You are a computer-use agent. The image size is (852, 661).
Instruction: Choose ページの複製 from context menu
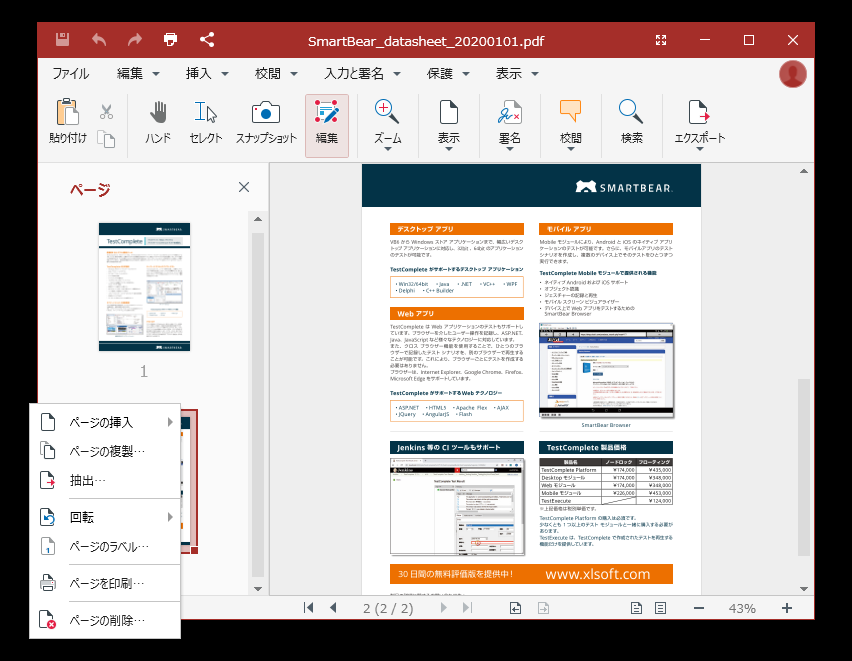click(x=105, y=451)
